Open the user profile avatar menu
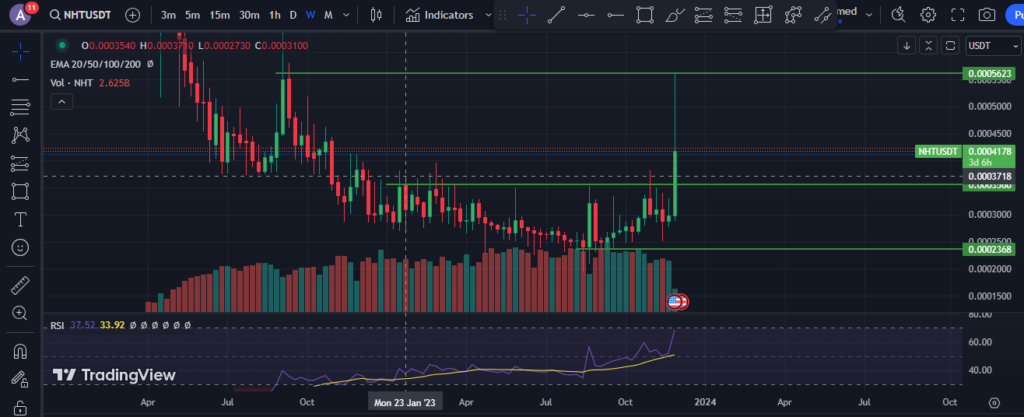The width and height of the screenshot is (1024, 417). coord(20,15)
